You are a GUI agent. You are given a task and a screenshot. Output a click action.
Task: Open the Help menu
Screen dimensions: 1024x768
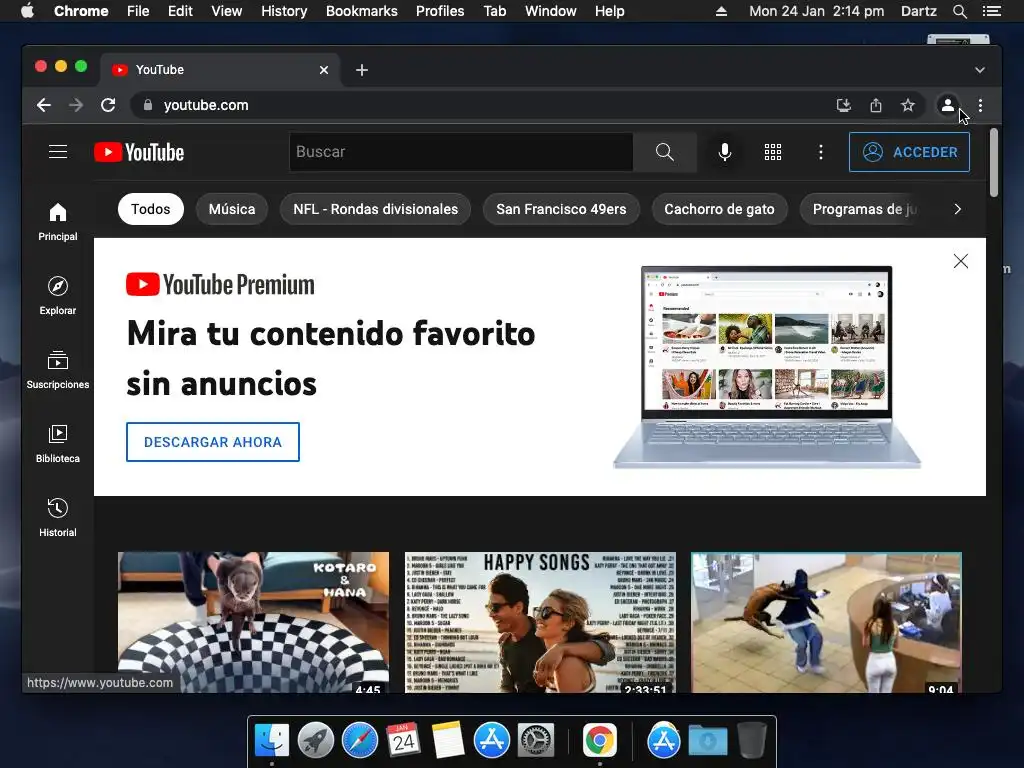pyautogui.click(x=609, y=11)
